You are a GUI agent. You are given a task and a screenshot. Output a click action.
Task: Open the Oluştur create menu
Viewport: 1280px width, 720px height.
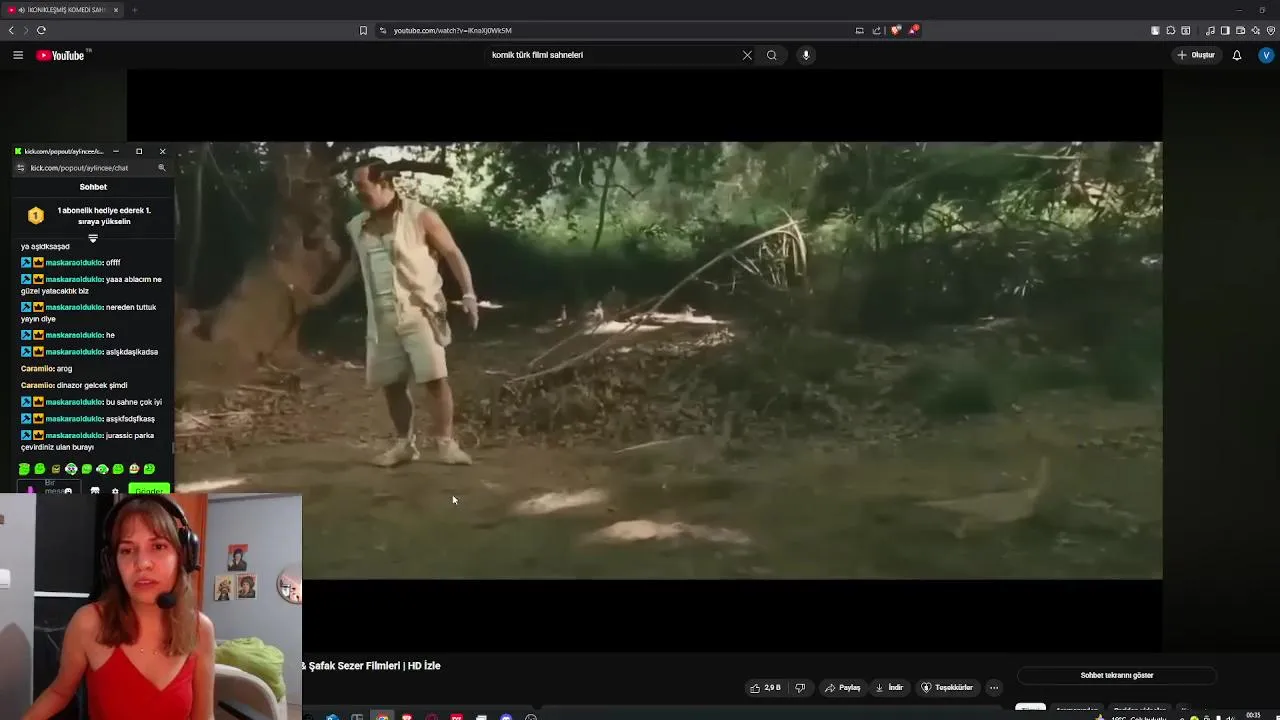point(1196,55)
